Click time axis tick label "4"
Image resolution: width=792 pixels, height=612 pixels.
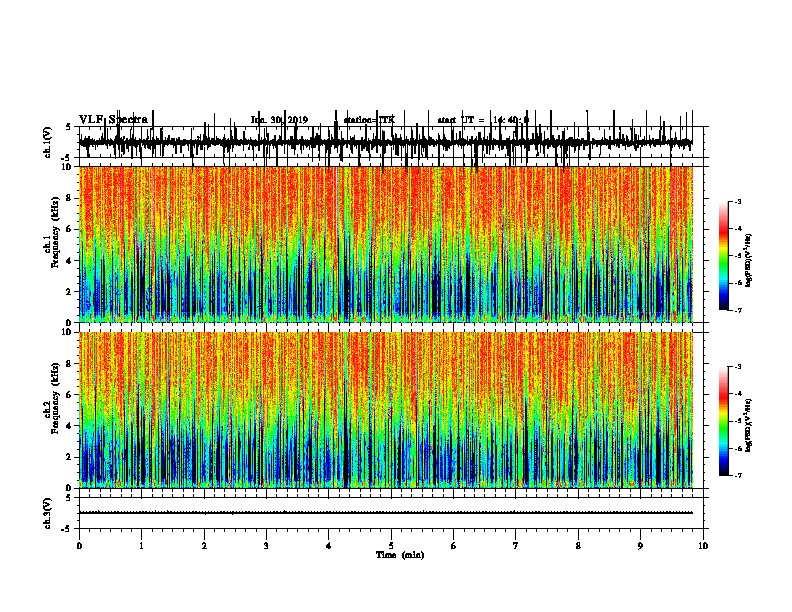tap(329, 546)
